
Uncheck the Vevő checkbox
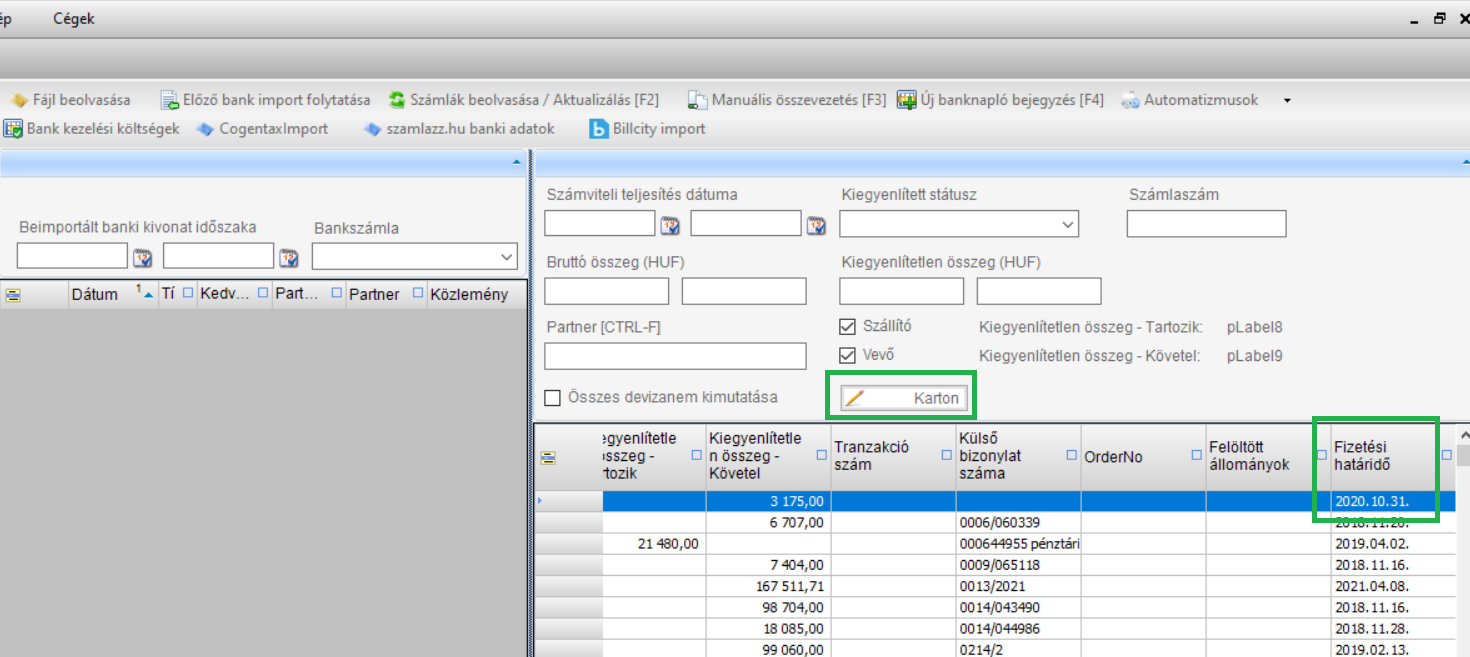point(848,355)
